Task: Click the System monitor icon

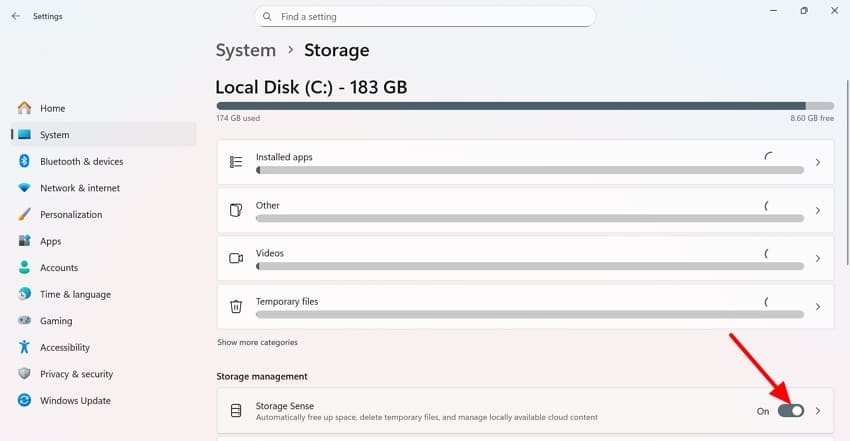Action: (x=24, y=134)
